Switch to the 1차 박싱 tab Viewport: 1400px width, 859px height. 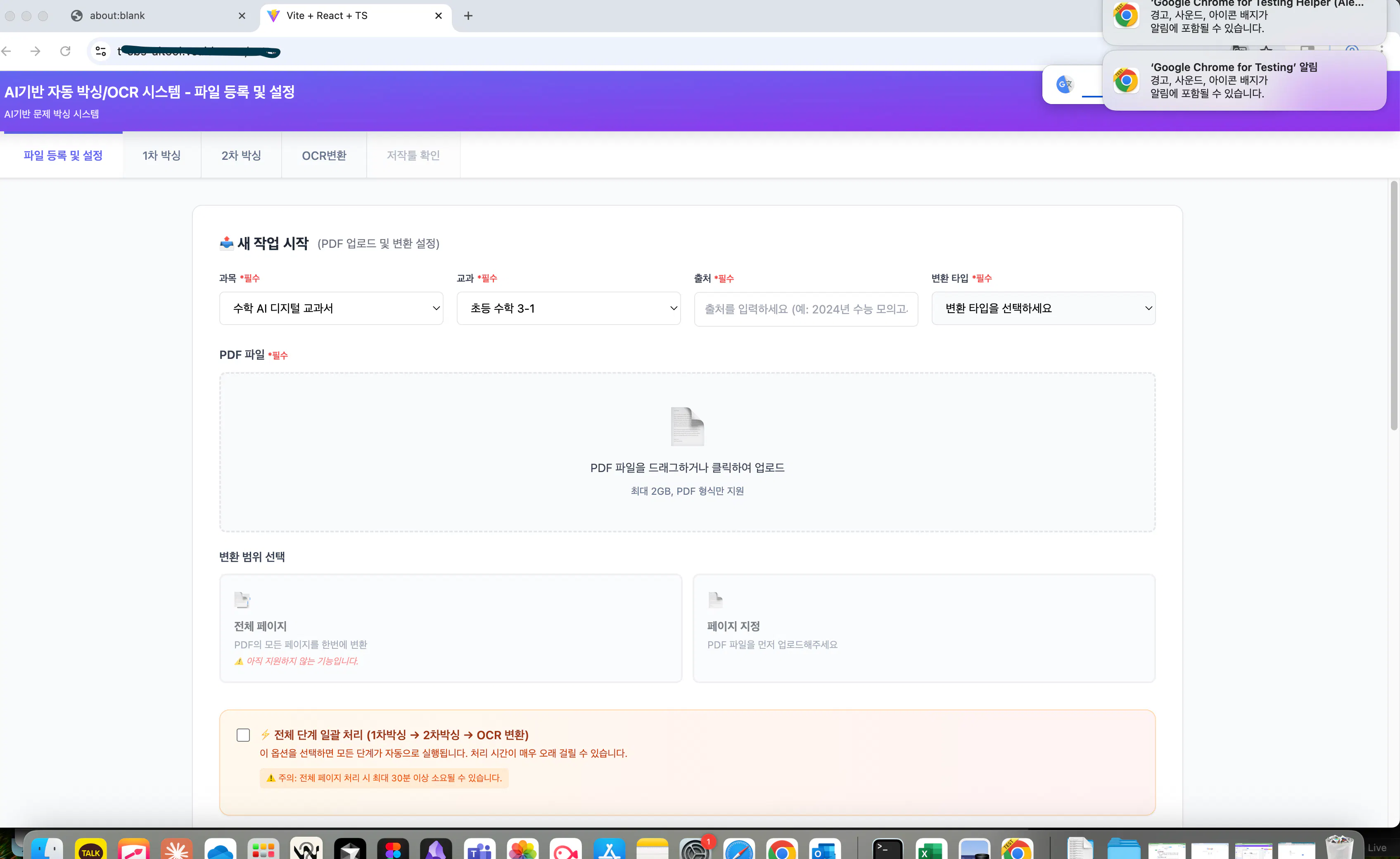click(162, 155)
